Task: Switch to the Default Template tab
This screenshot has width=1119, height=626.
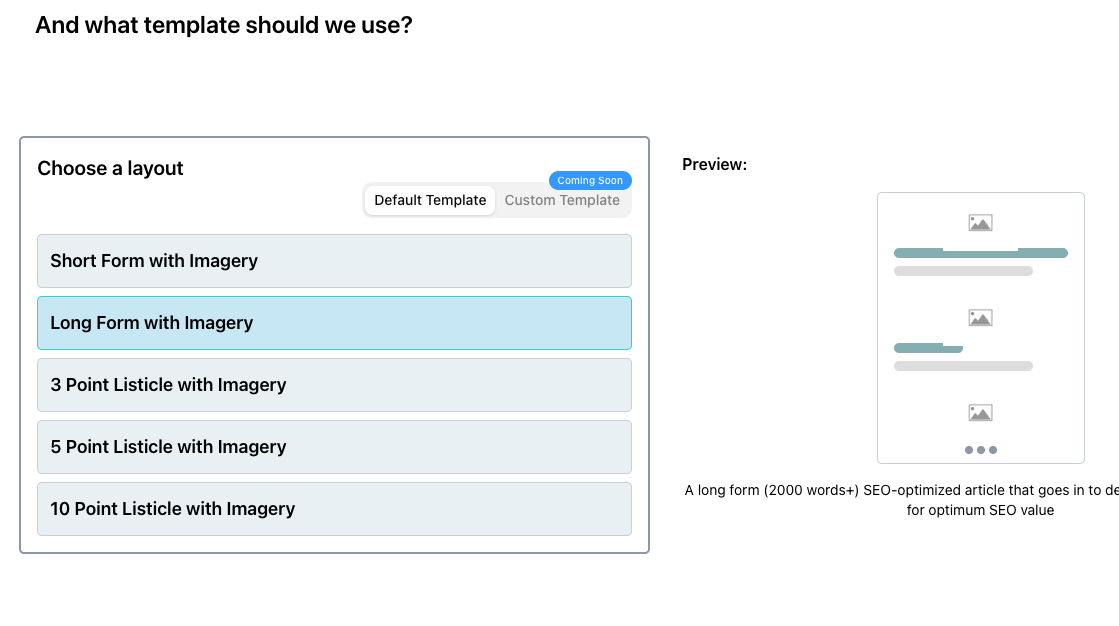Action: 430,200
